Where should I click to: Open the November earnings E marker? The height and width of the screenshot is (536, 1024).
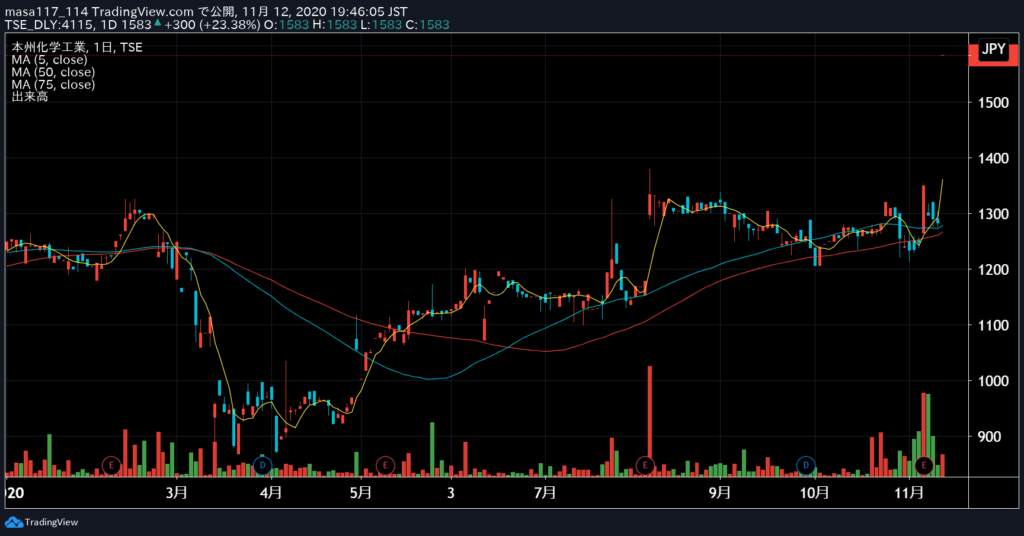point(923,465)
